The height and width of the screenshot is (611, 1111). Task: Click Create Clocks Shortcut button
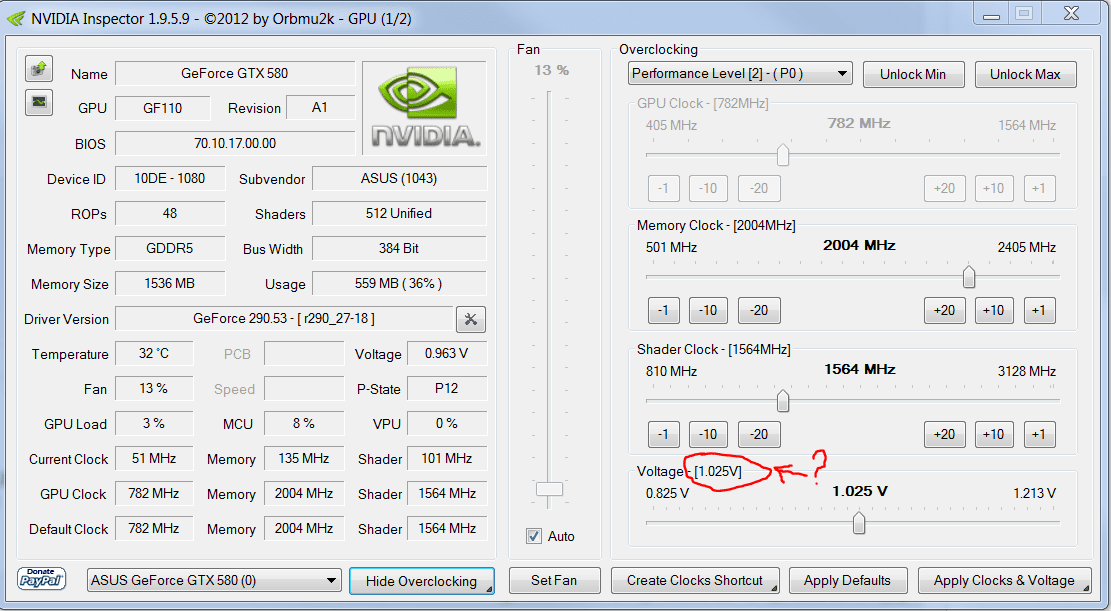tap(695, 581)
